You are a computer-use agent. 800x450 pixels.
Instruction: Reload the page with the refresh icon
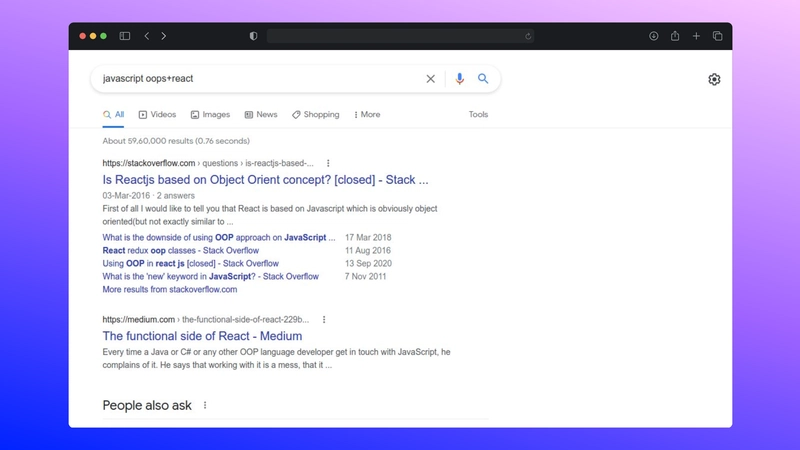[x=528, y=36]
